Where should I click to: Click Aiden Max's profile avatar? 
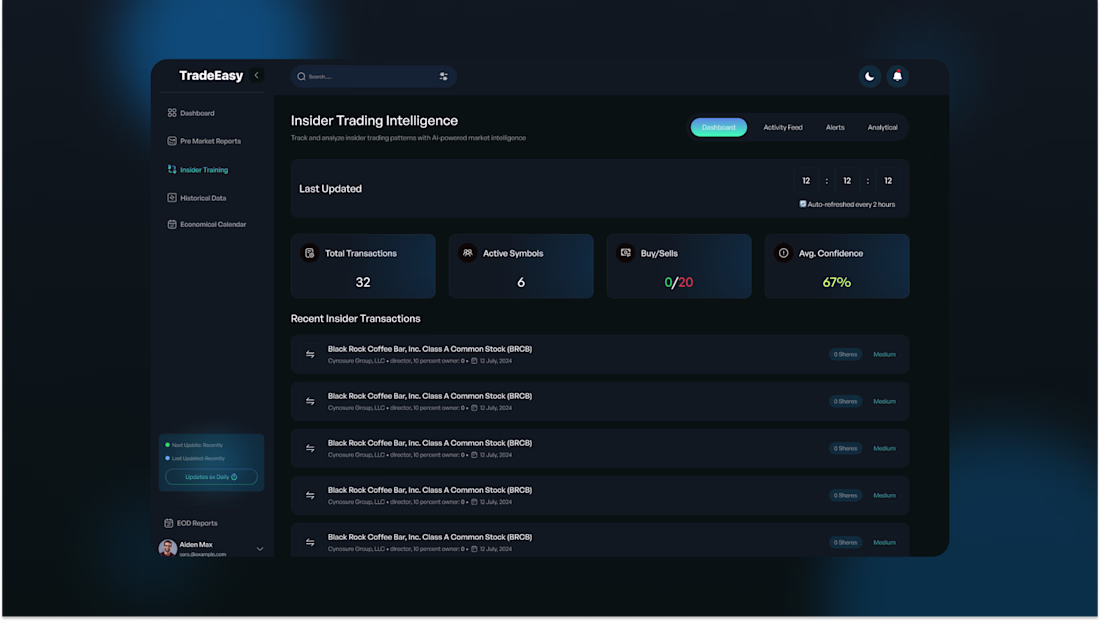pos(168,548)
